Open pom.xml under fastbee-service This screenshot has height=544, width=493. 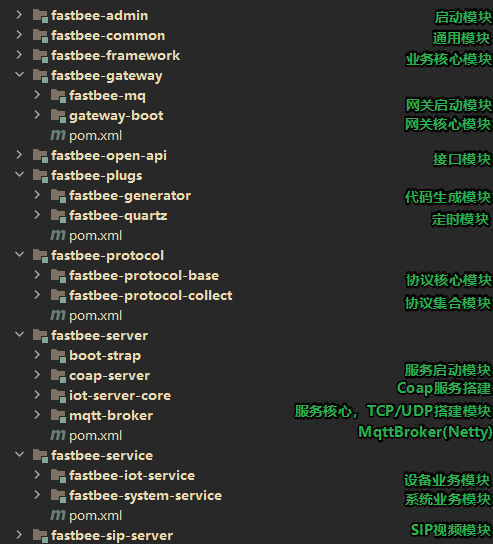96,516
